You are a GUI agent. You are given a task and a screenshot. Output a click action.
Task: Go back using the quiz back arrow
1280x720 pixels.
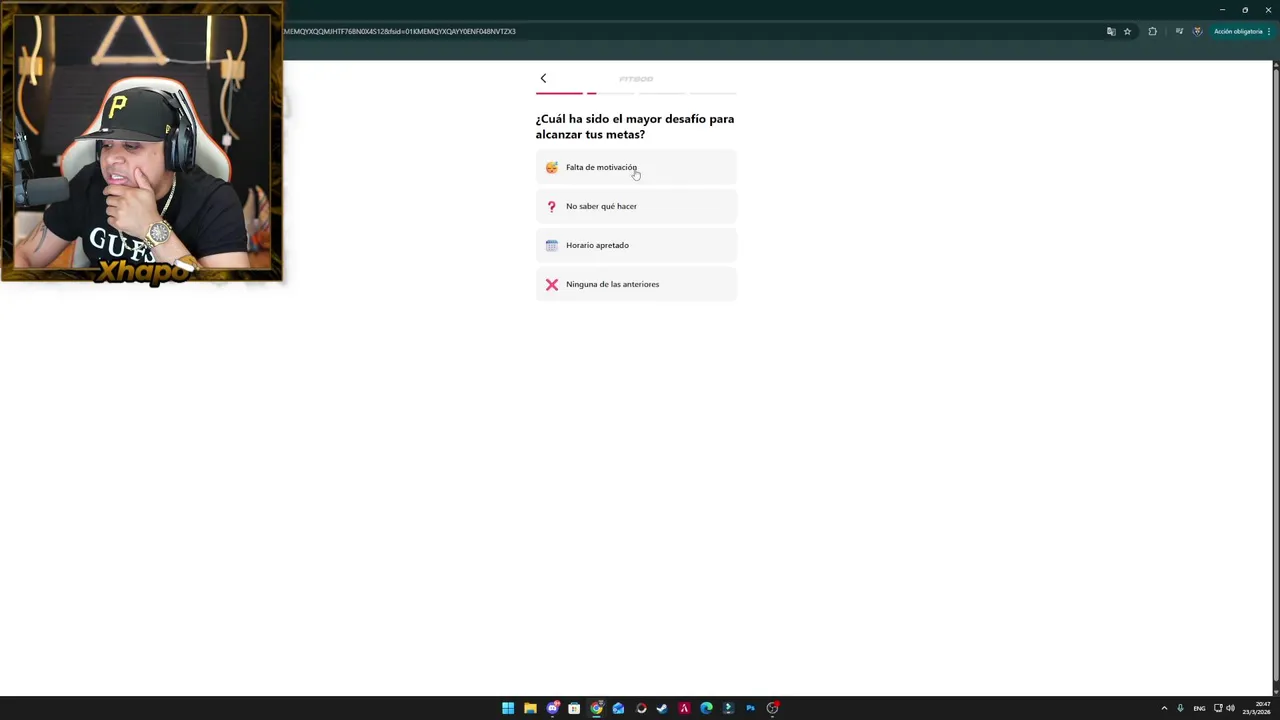[x=543, y=78]
